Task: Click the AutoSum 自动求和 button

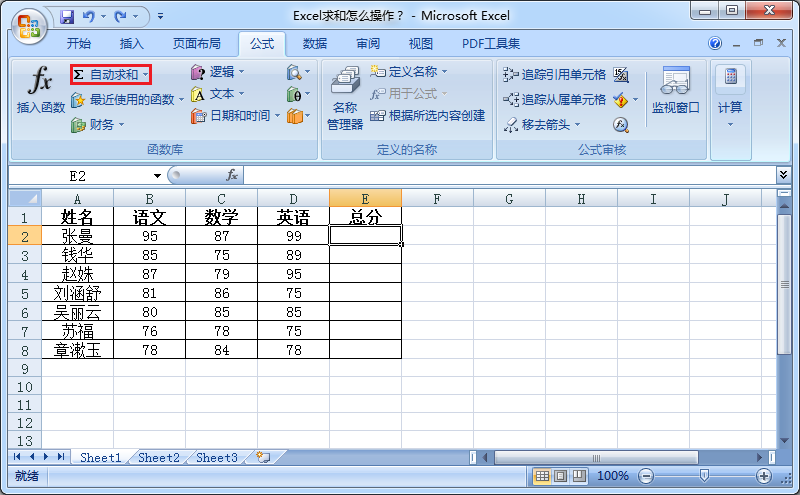Action: click(106, 75)
